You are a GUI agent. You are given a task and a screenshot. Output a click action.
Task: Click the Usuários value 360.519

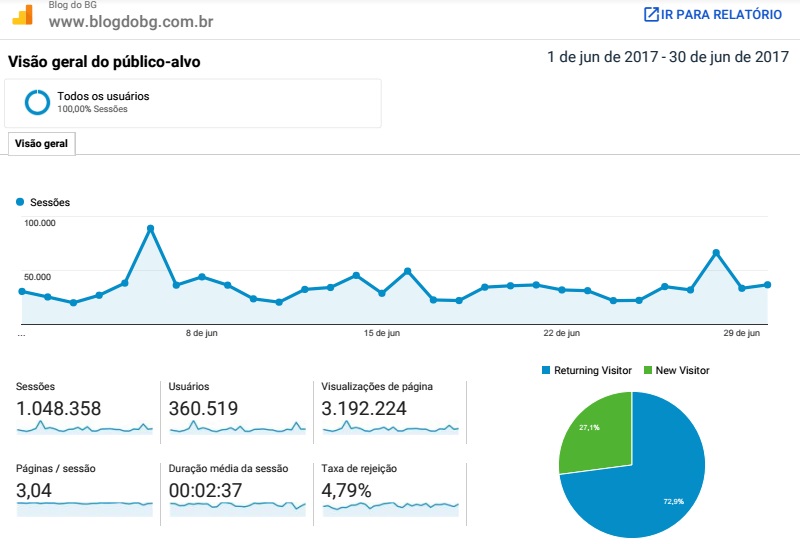(x=203, y=408)
